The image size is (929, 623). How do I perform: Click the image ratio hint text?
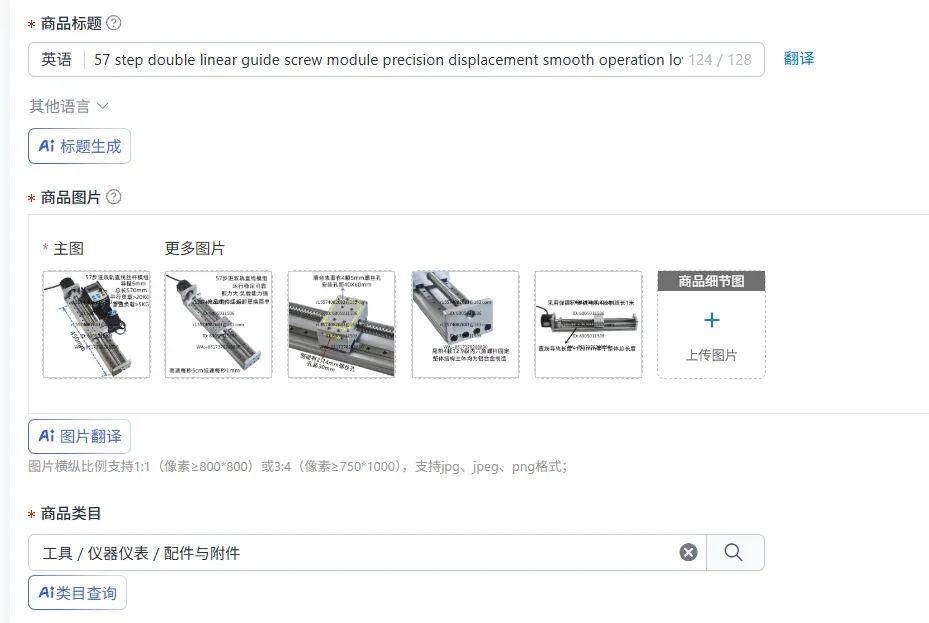click(298, 467)
